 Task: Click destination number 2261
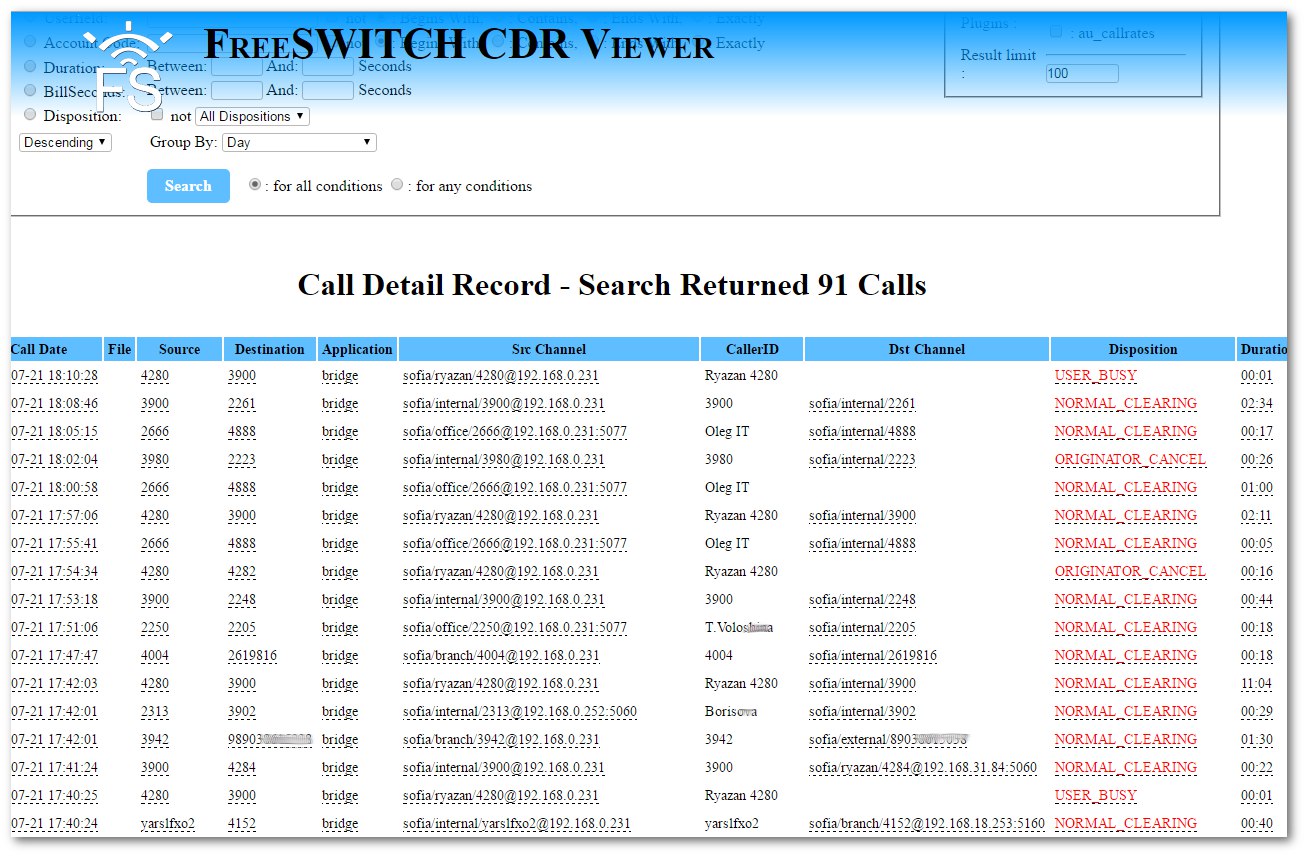[242, 404]
